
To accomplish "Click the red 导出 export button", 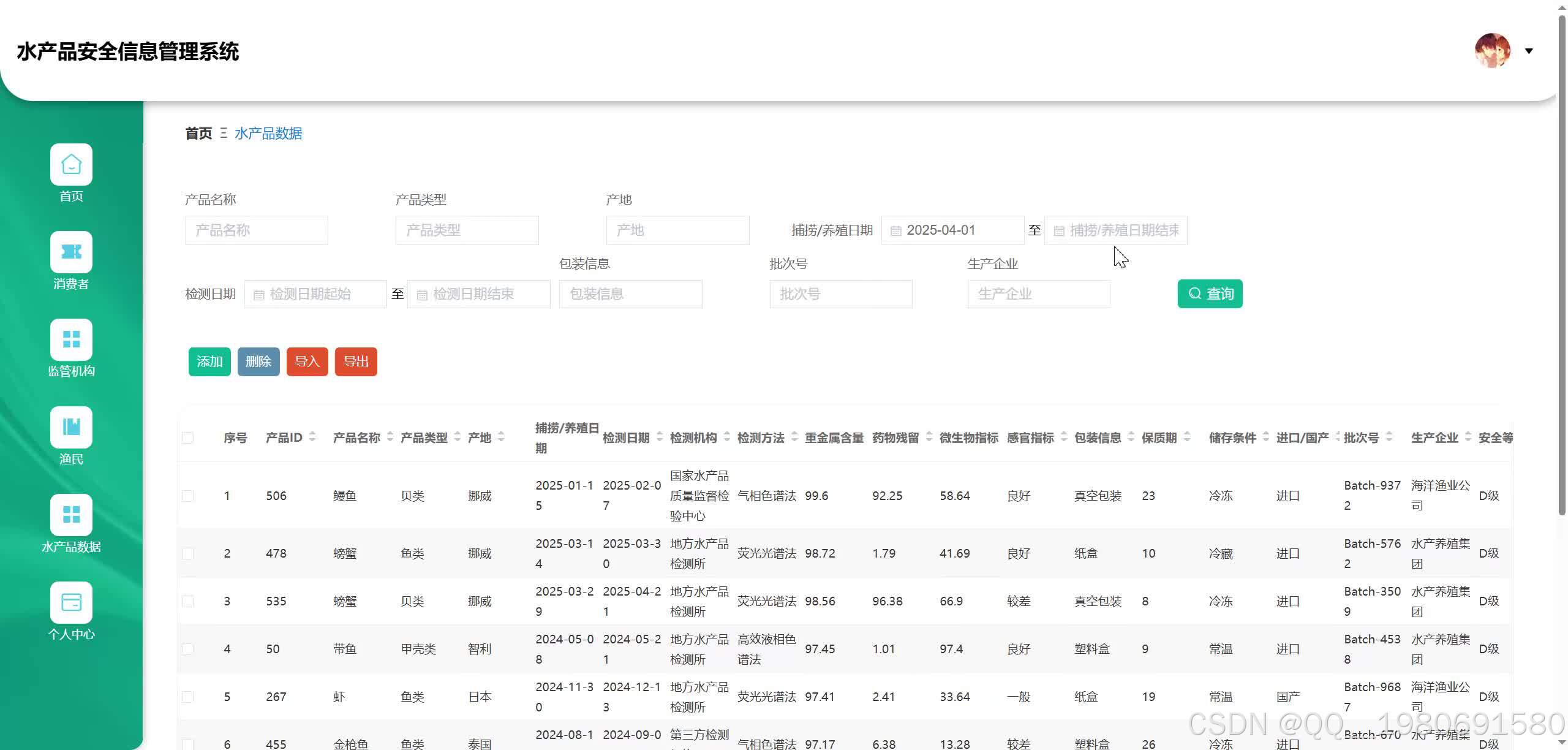I will coord(356,362).
